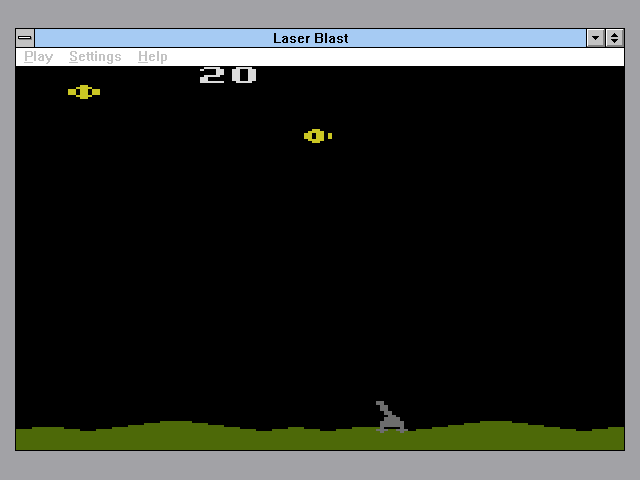Click the green hill on the left side

click(x=175, y=434)
